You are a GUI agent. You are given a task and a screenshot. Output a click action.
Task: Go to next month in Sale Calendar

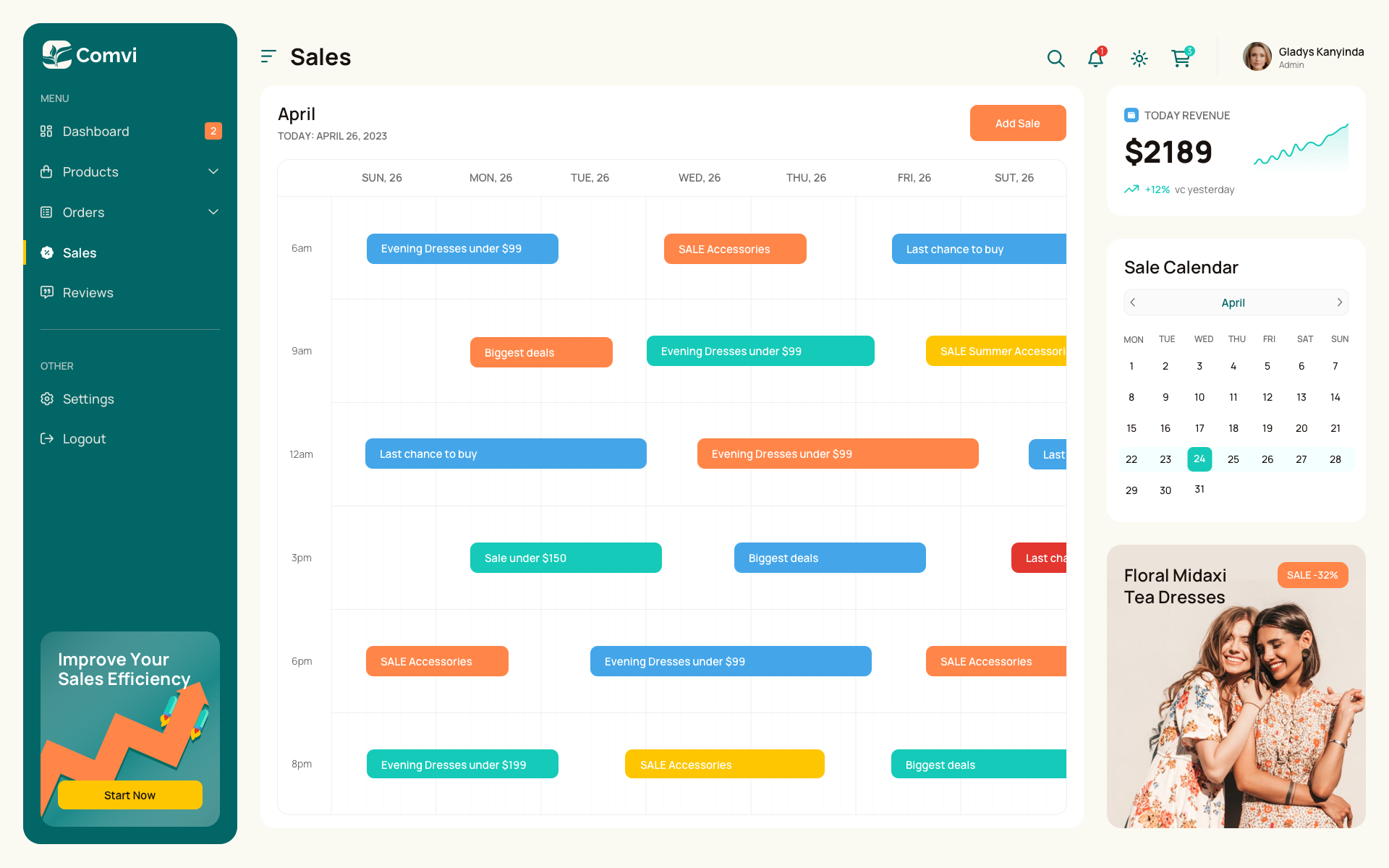pos(1339,302)
